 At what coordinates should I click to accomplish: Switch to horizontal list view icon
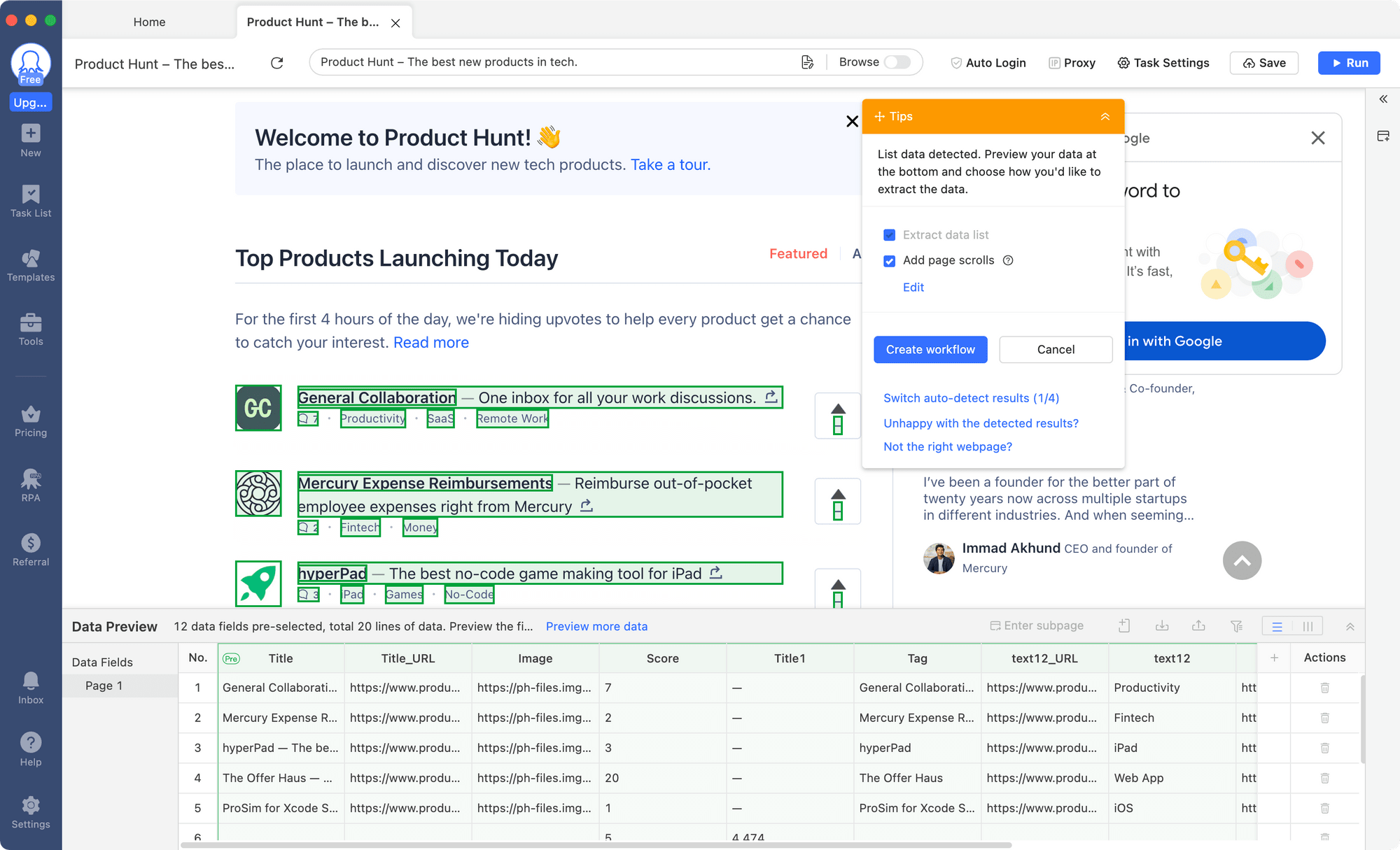click(1277, 626)
